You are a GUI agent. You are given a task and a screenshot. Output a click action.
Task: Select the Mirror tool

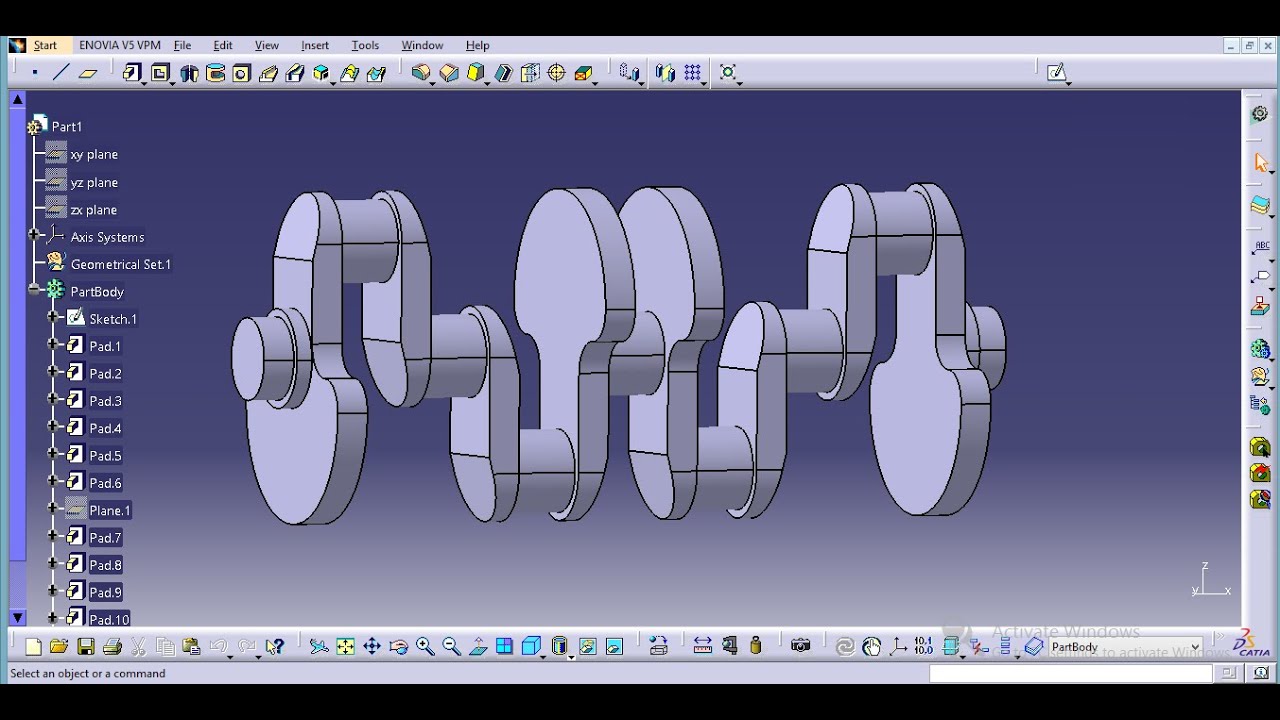coord(665,72)
